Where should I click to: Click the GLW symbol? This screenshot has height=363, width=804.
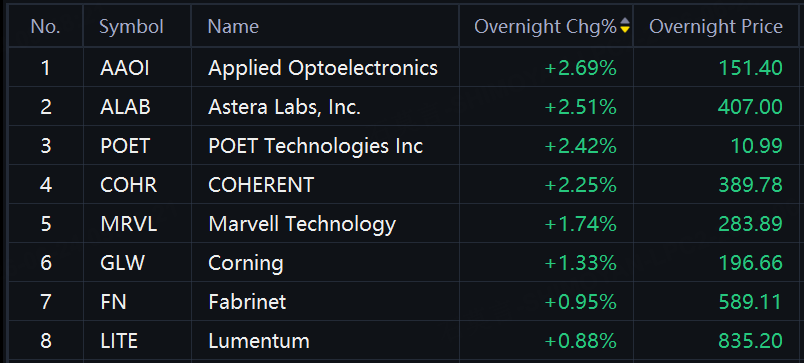click(x=122, y=263)
